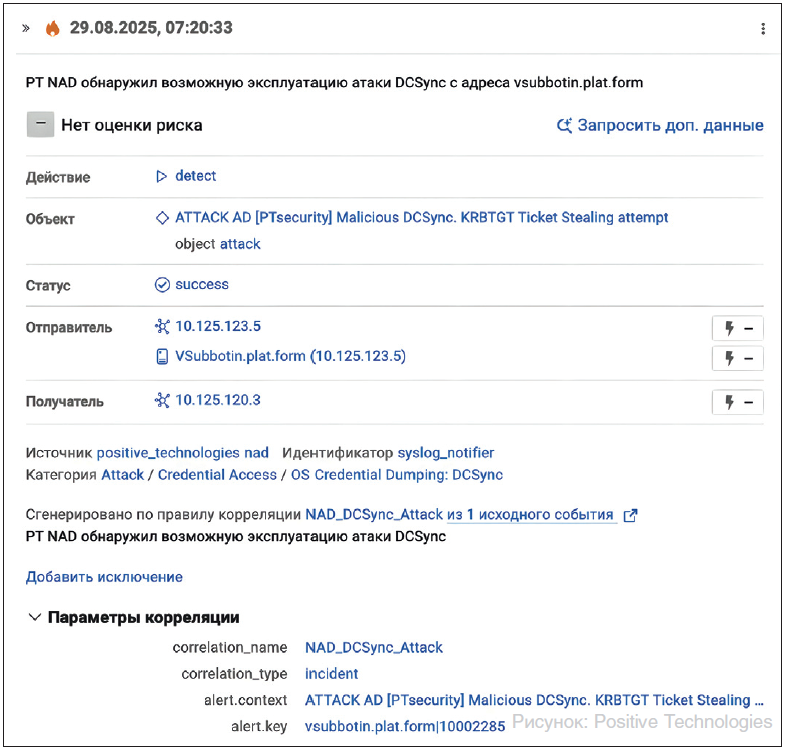The height and width of the screenshot is (751, 787).
Task: Collapse the Параметры корреляции section
Action: point(35,618)
